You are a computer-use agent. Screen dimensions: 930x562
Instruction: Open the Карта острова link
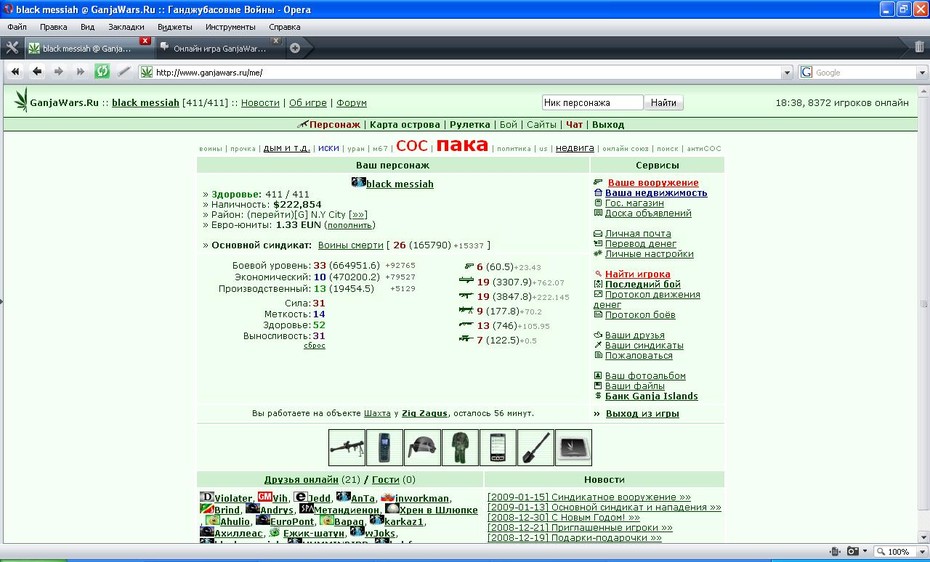tap(405, 124)
